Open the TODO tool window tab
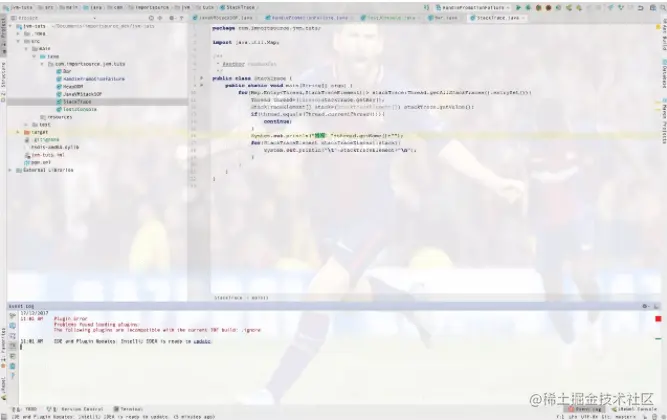Viewport: 667px width, 420px height. (25, 409)
